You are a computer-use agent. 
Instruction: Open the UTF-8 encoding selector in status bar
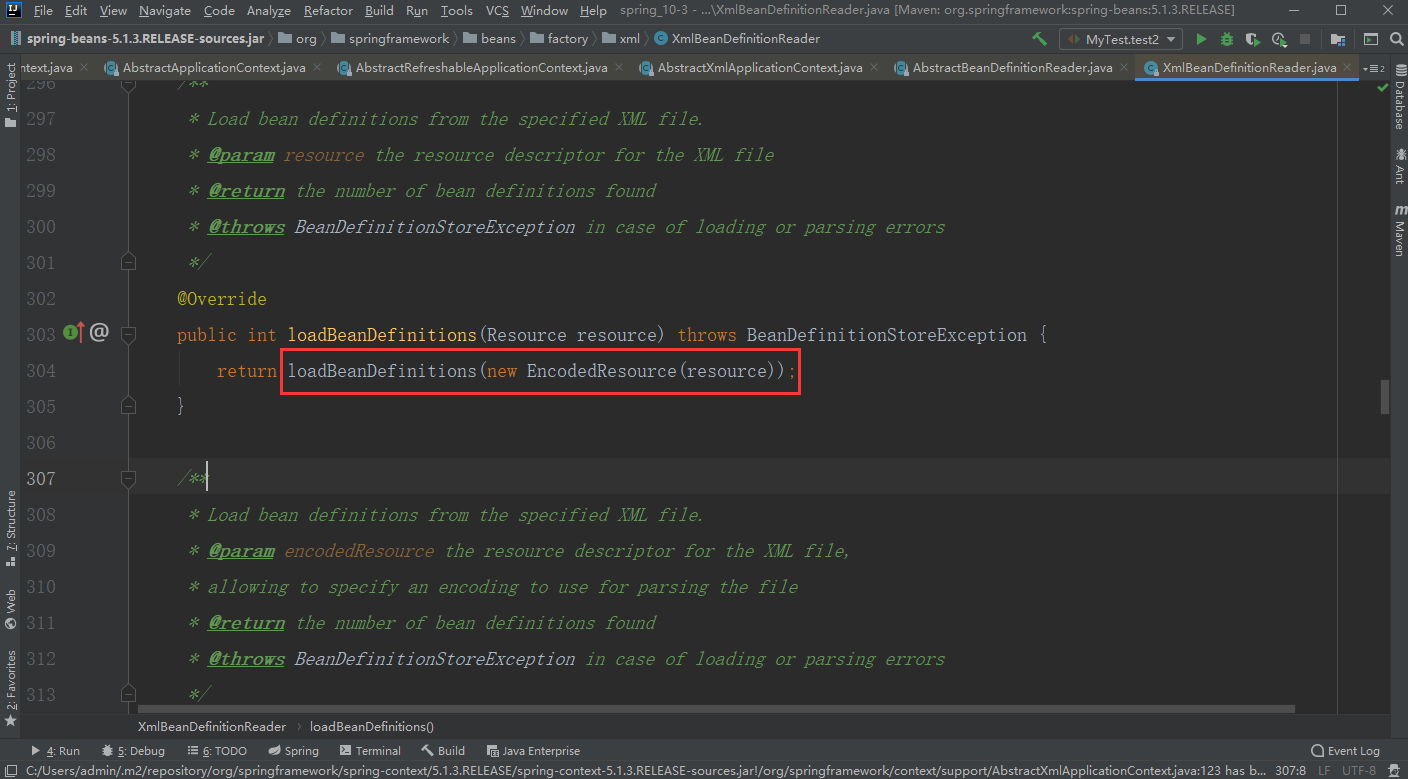1357,771
